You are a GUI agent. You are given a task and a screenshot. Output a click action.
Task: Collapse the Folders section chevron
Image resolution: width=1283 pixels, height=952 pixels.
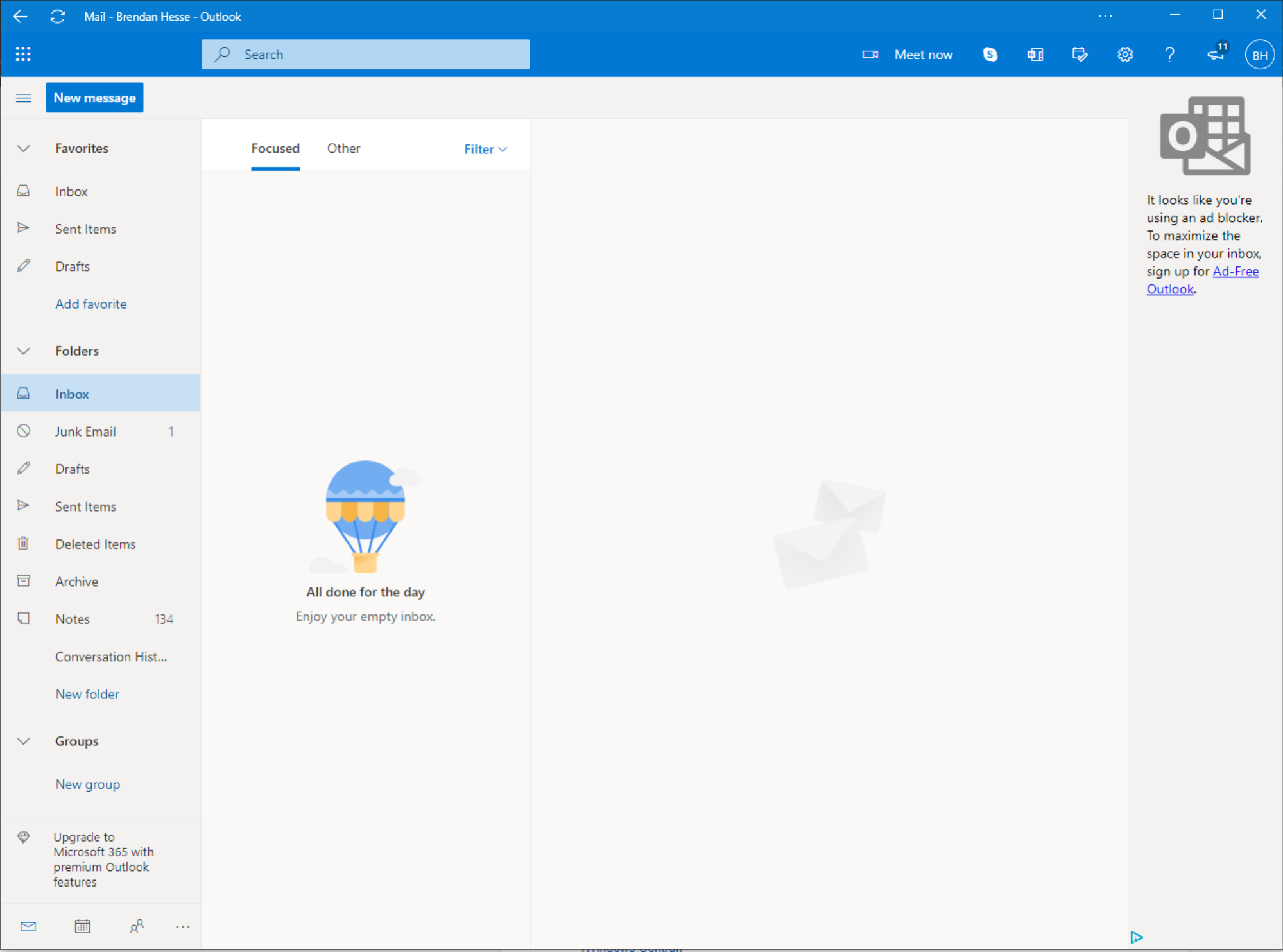point(23,351)
